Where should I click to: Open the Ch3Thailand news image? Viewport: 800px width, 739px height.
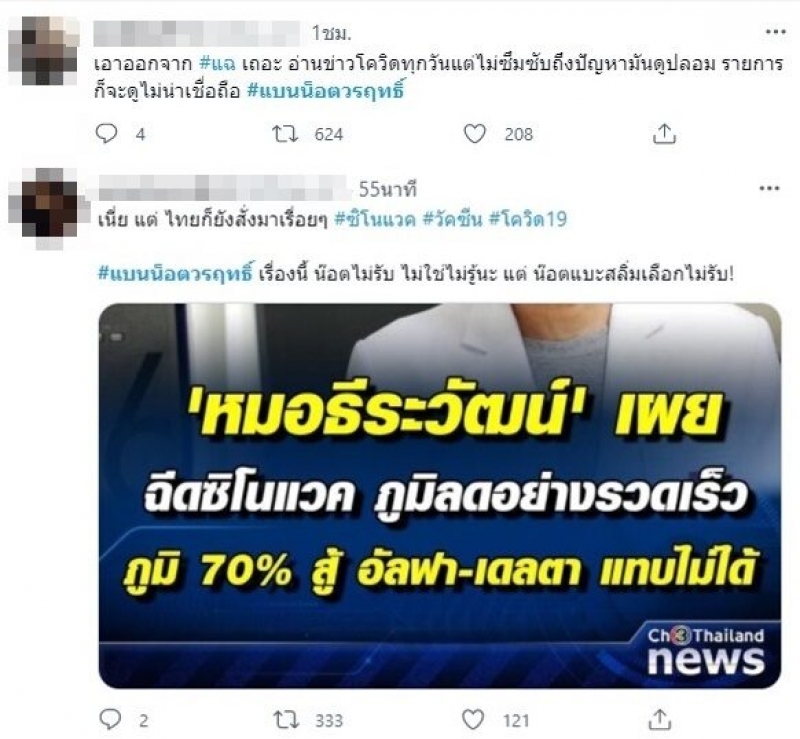(440, 496)
